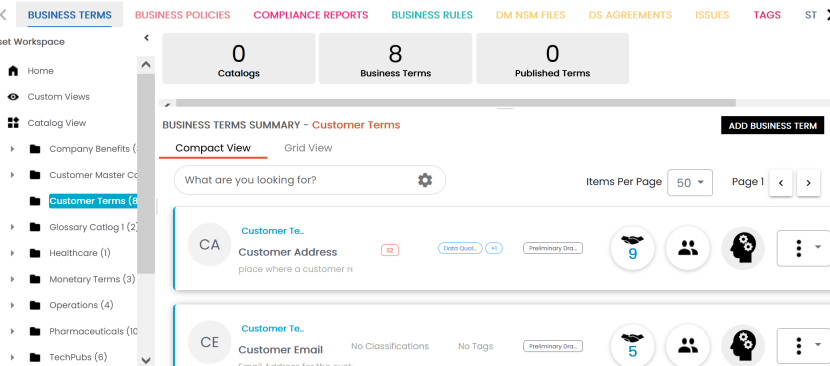The height and width of the screenshot is (366, 830).
Task: Open the Compliance Reports tab
Action: 311,15
